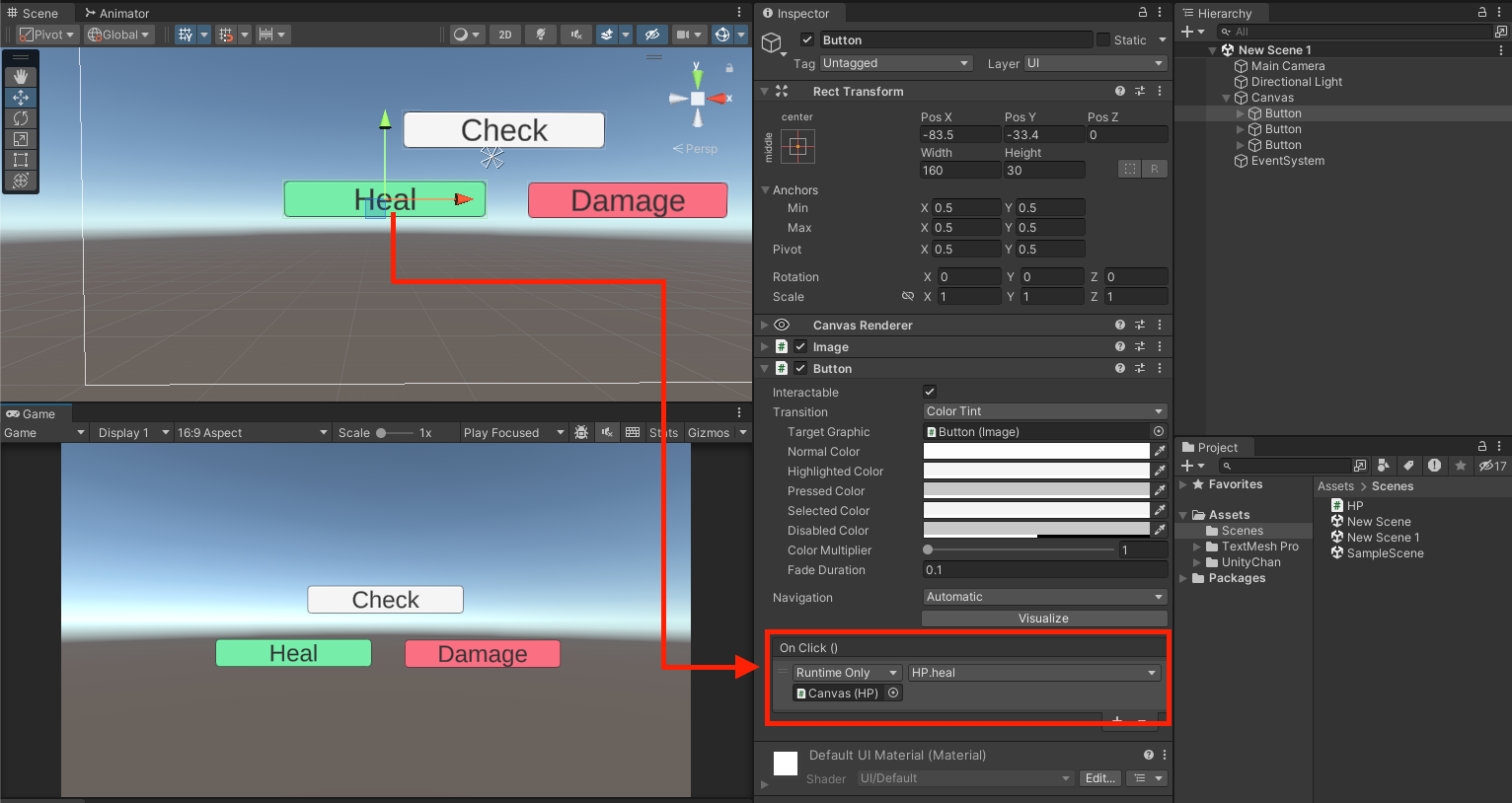Image resolution: width=1512 pixels, height=803 pixels.
Task: Click the Edit button for the UI material
Action: click(x=1099, y=778)
